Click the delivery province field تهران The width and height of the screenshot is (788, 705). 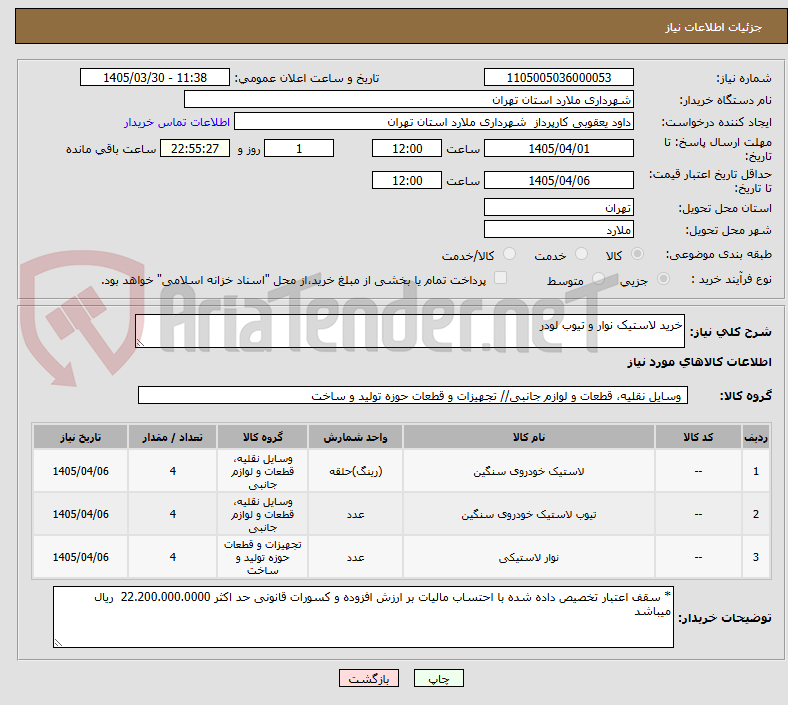pyautogui.click(x=558, y=208)
